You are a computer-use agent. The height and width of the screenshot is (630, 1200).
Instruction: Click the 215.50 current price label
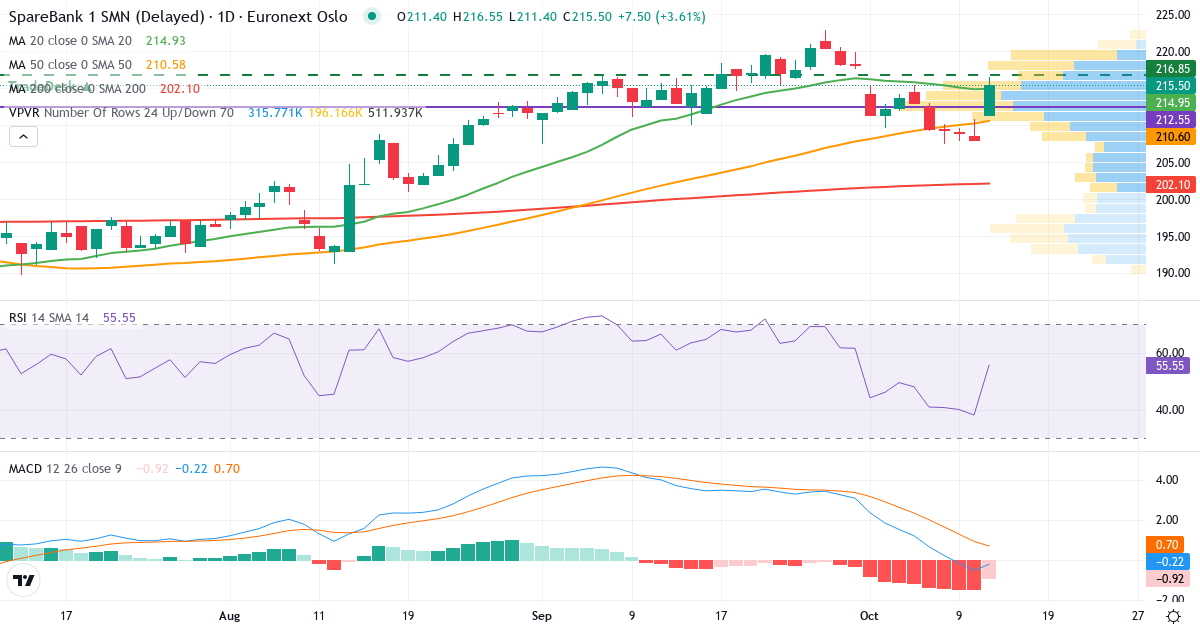click(1171, 86)
